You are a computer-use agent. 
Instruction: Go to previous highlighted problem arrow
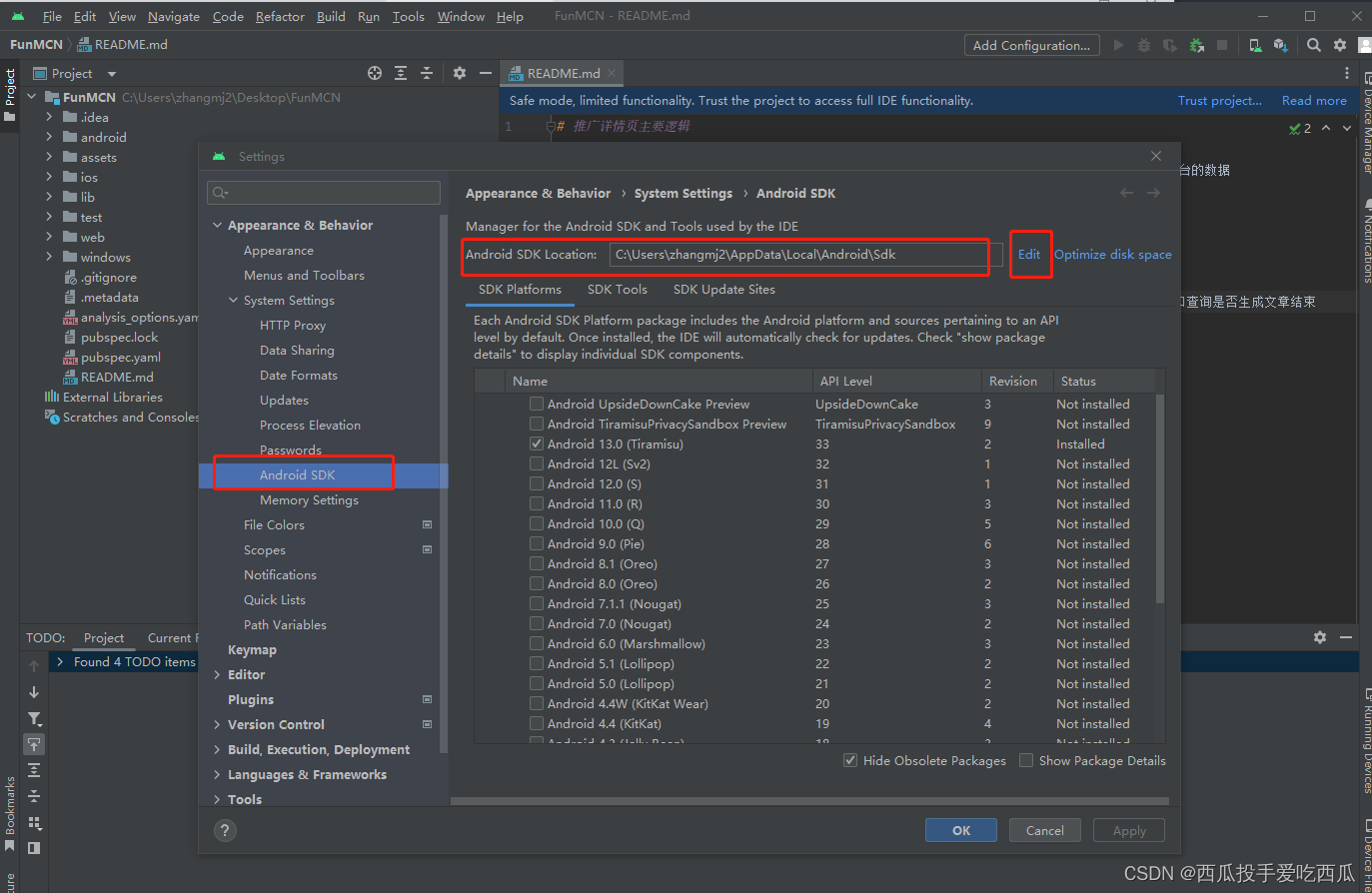(x=1326, y=128)
